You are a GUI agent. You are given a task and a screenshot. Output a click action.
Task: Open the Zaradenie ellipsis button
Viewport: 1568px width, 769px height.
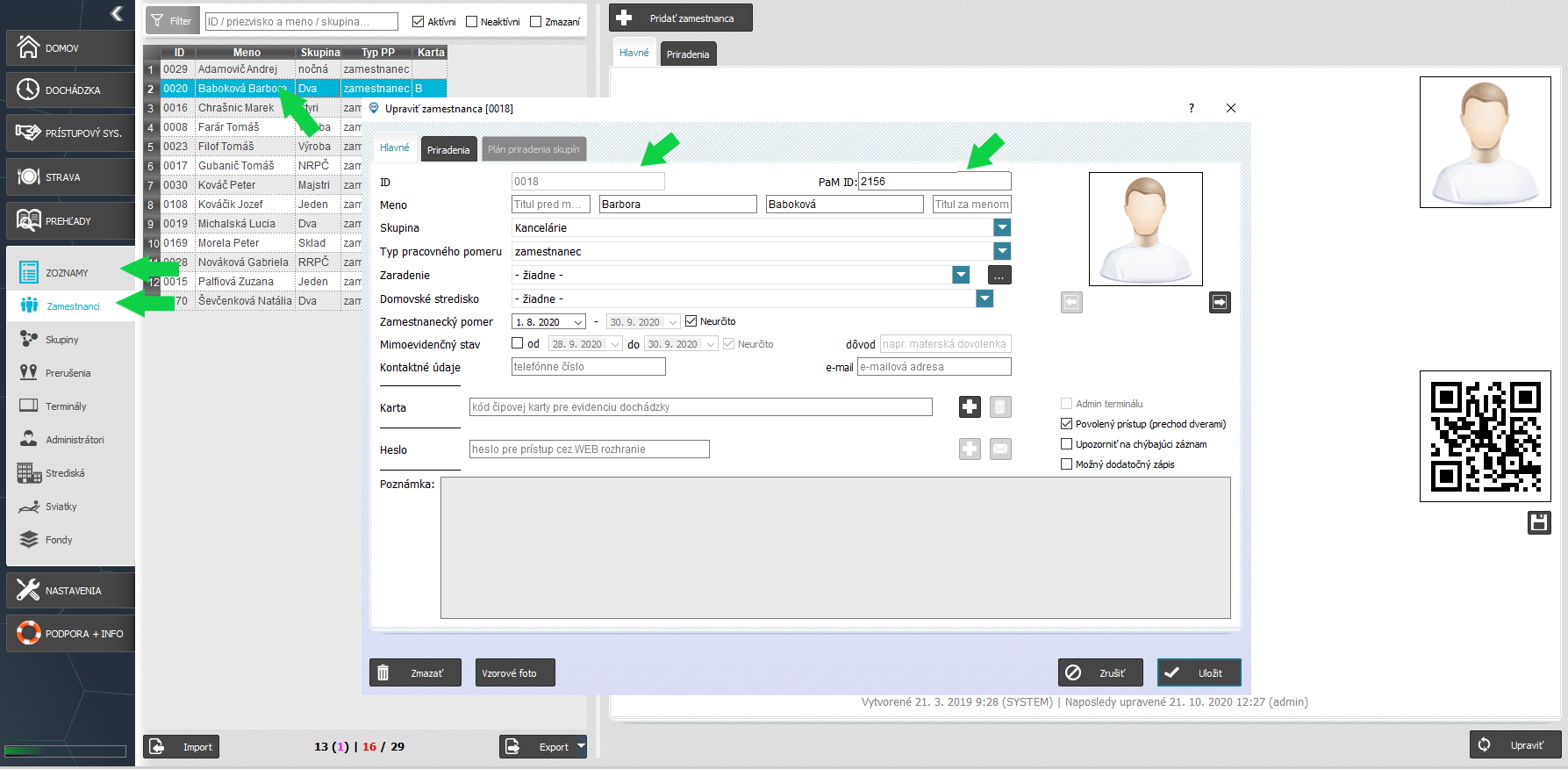(x=999, y=275)
